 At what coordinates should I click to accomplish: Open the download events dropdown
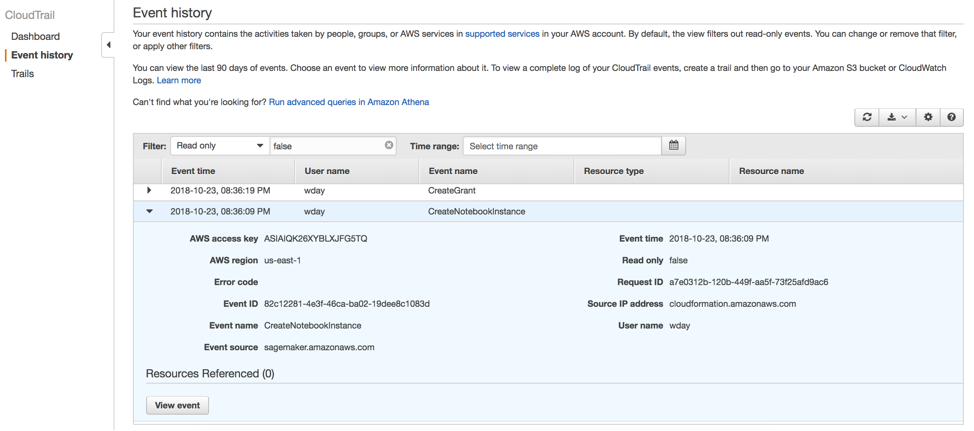(898, 117)
